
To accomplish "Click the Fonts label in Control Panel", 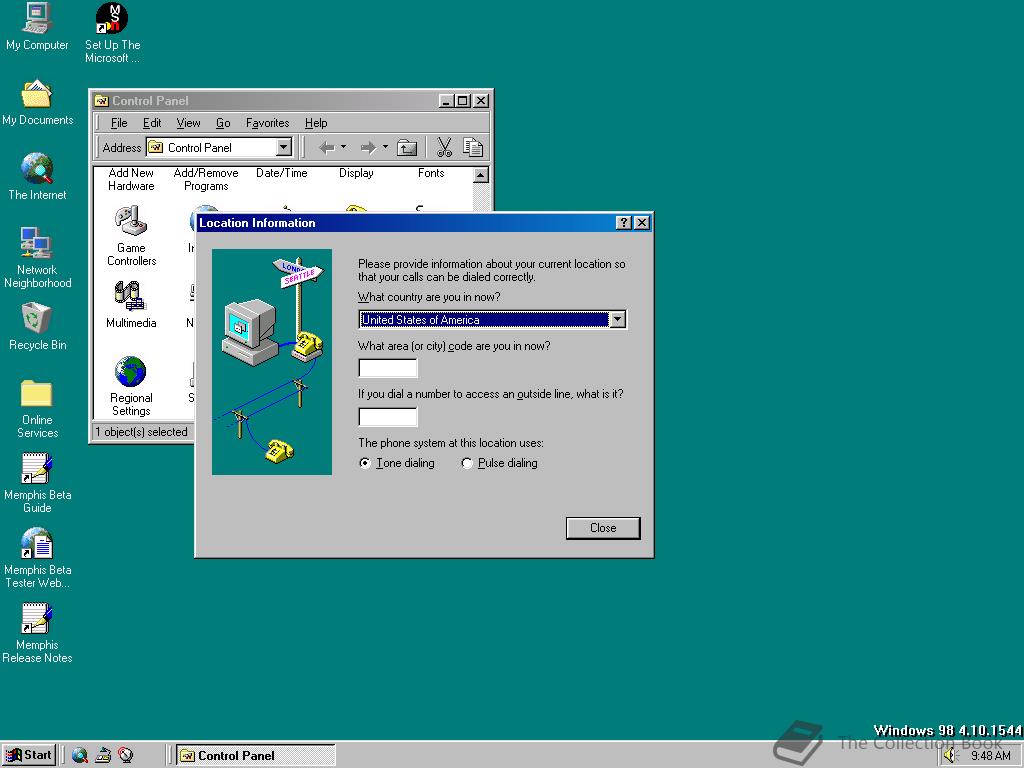I will tap(431, 173).
